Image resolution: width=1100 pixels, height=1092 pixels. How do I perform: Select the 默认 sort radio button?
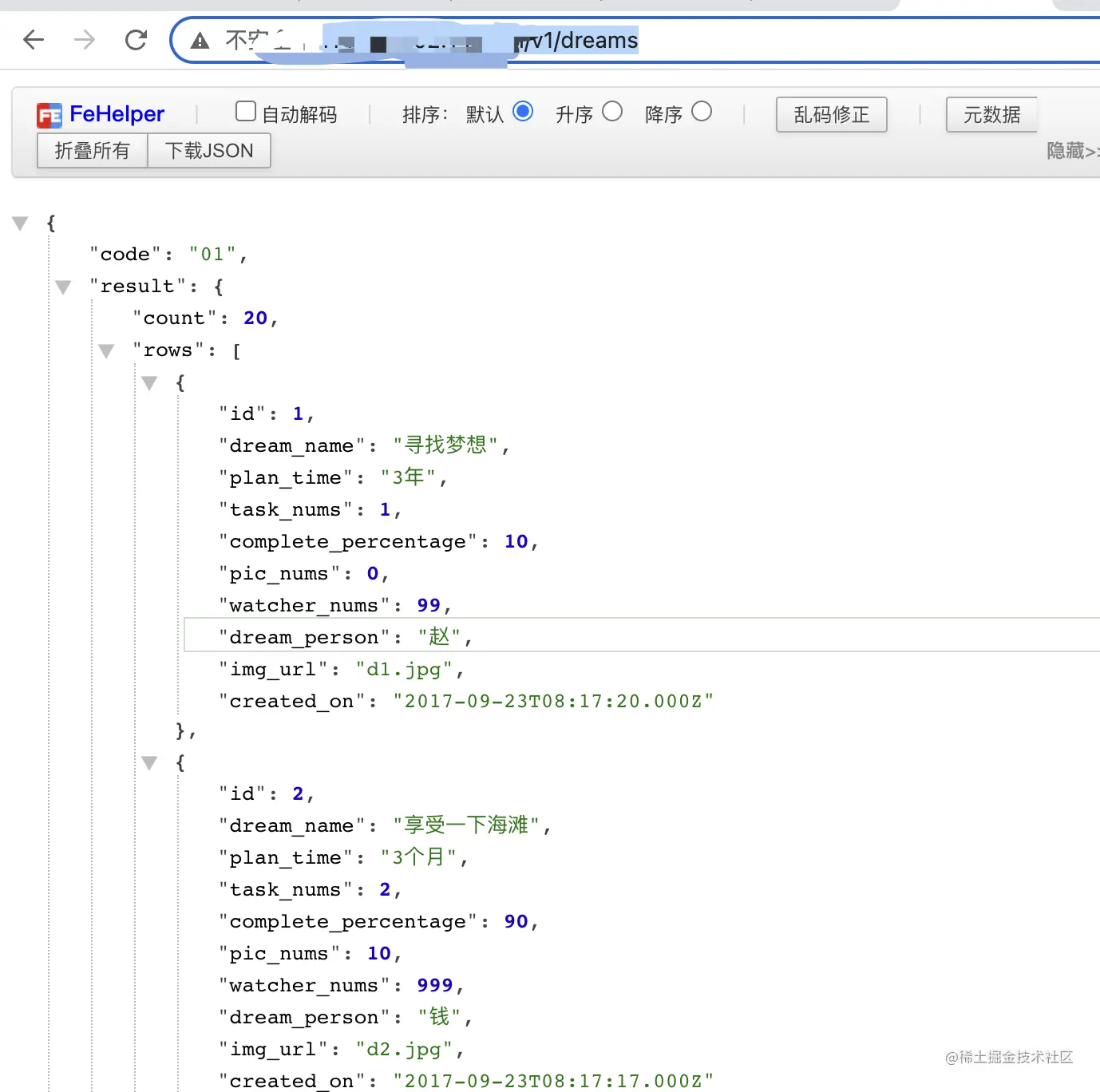(523, 111)
